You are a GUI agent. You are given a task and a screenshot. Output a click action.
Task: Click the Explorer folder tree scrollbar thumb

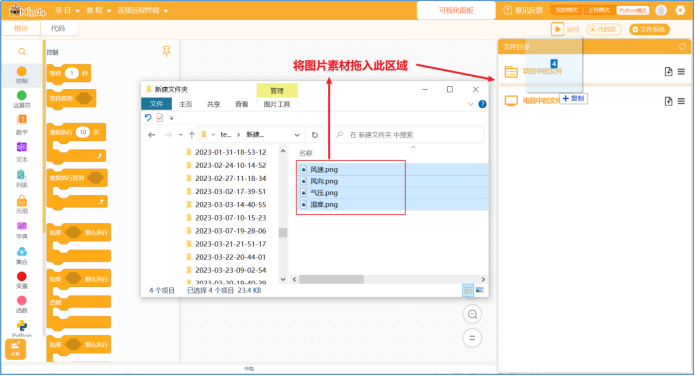click(283, 232)
